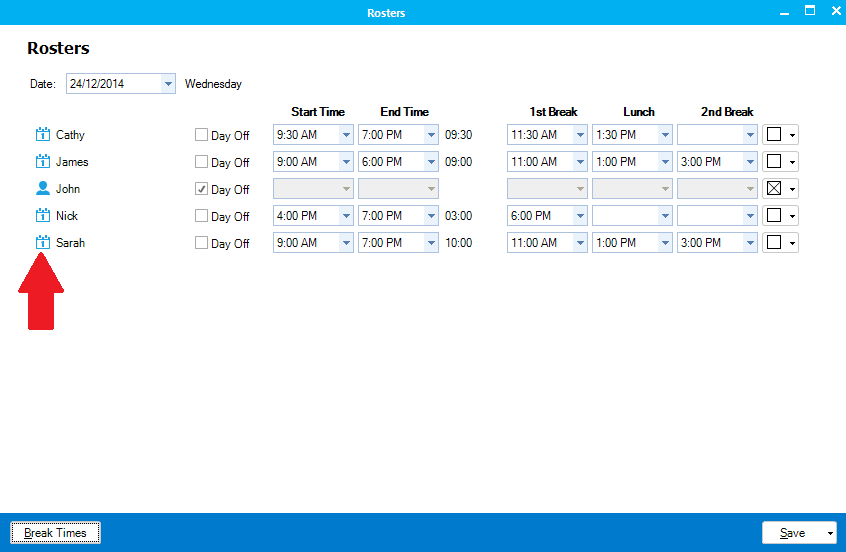Open the Save button's dropdown arrow
Viewport: 846px width, 552px height.
pyautogui.click(x=829, y=534)
